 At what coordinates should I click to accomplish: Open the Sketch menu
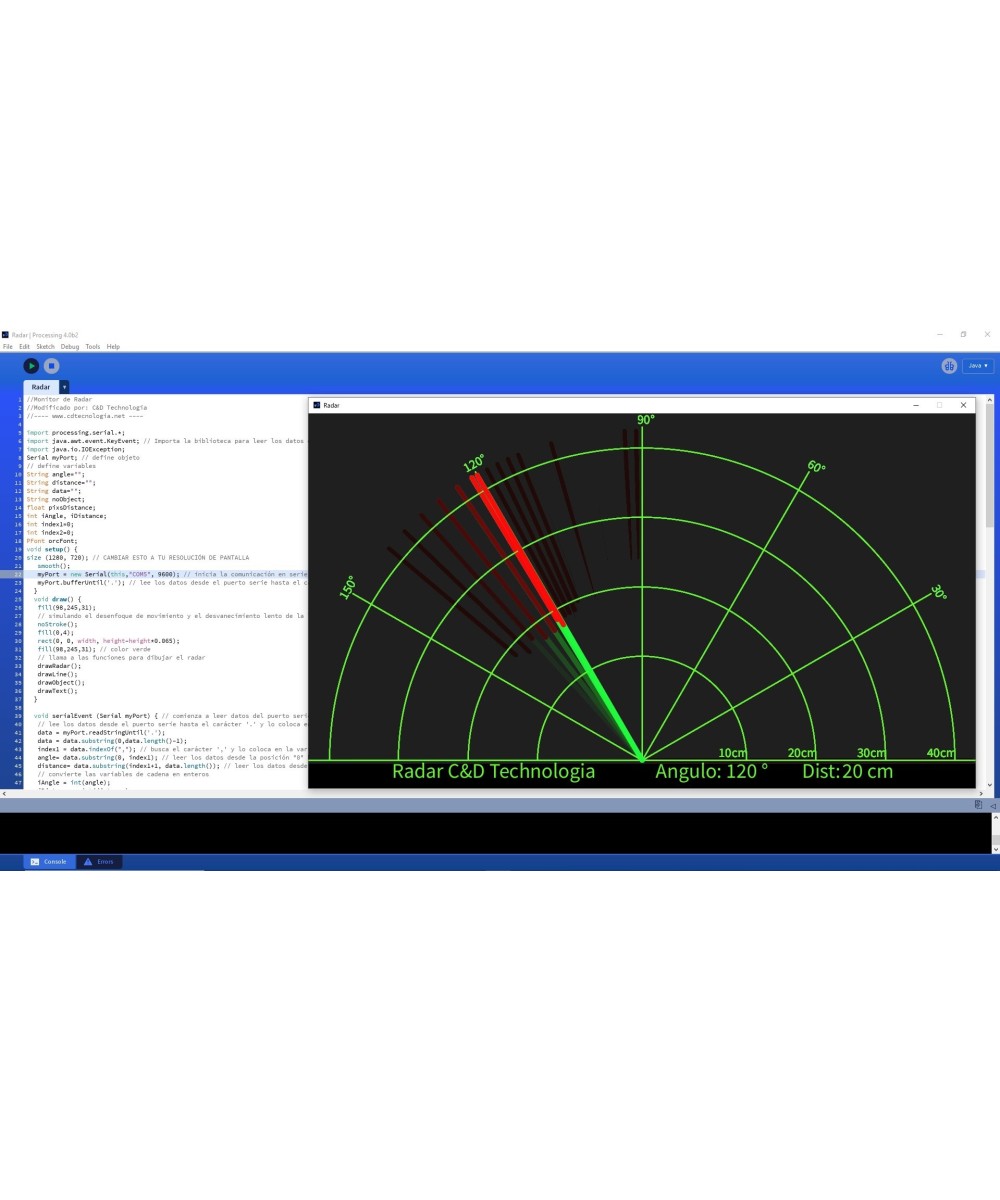(46, 345)
